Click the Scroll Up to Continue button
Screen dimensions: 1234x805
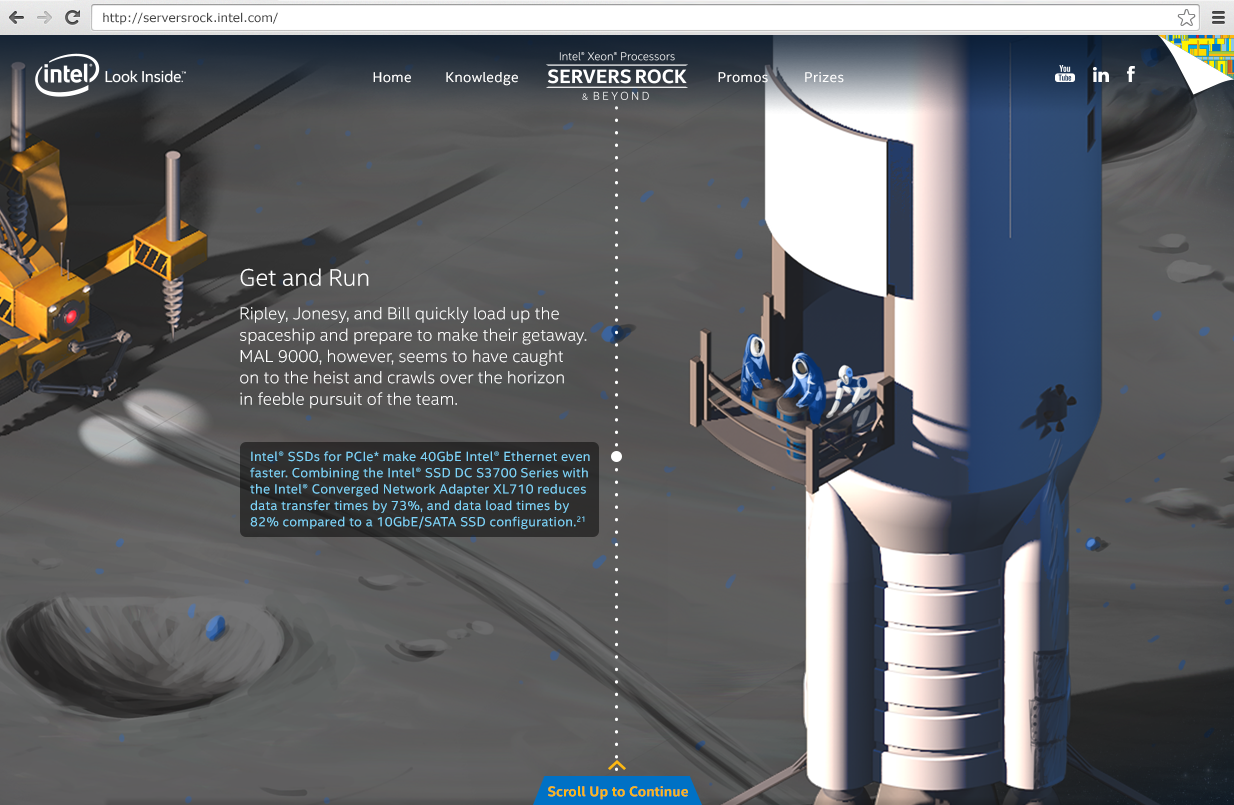tap(617, 791)
